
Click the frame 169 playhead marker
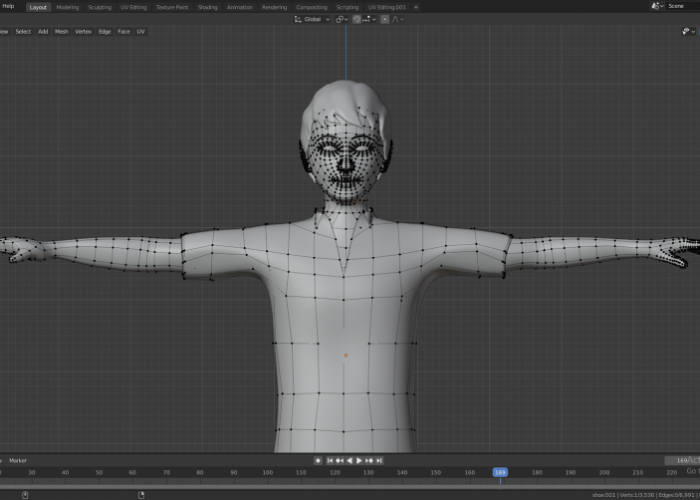coord(500,472)
